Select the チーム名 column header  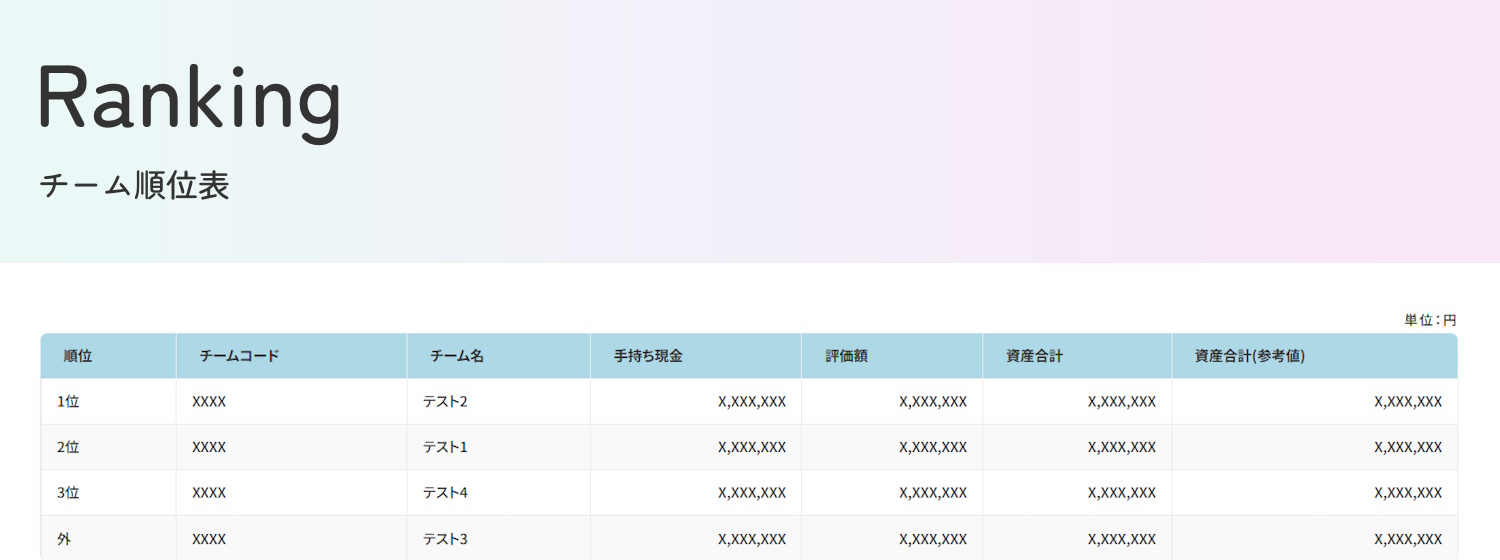pos(457,356)
